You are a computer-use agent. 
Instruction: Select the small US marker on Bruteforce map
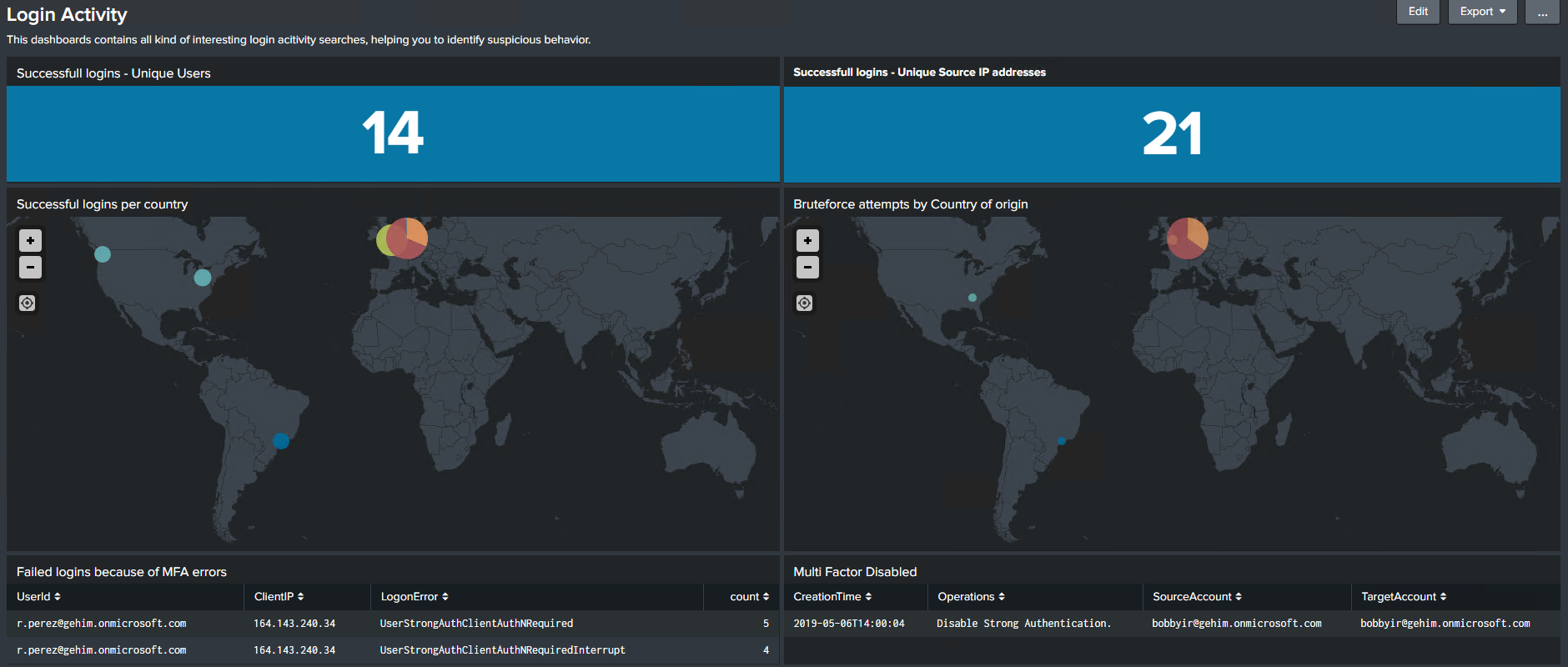pyautogui.click(x=972, y=298)
